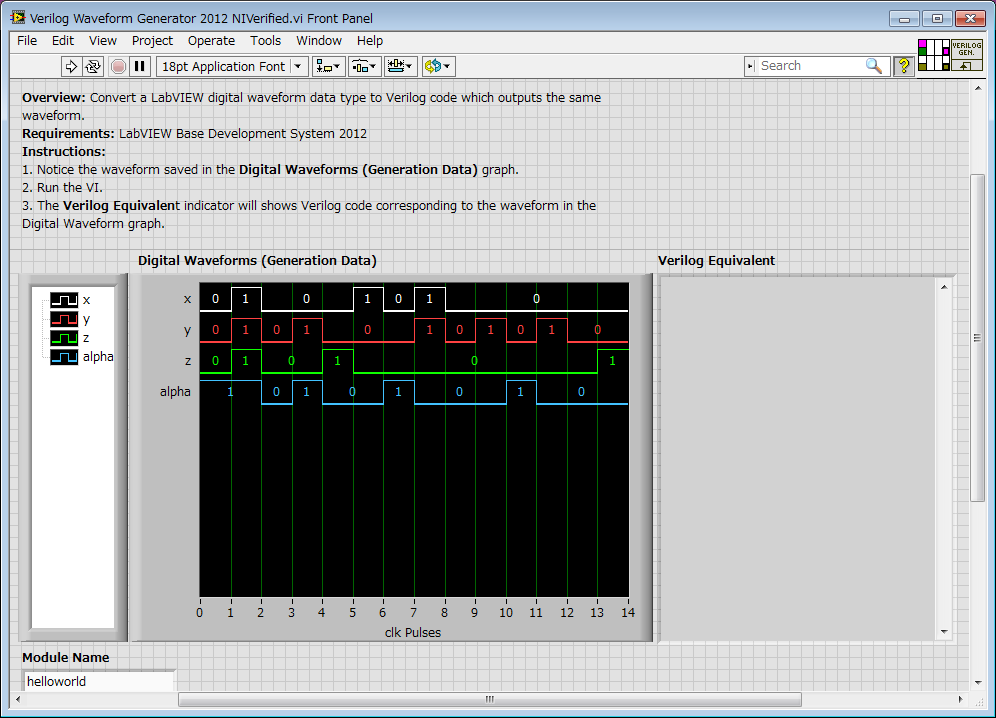The image size is (996, 718).
Task: Click the search magnifying glass icon
Action: point(874,66)
